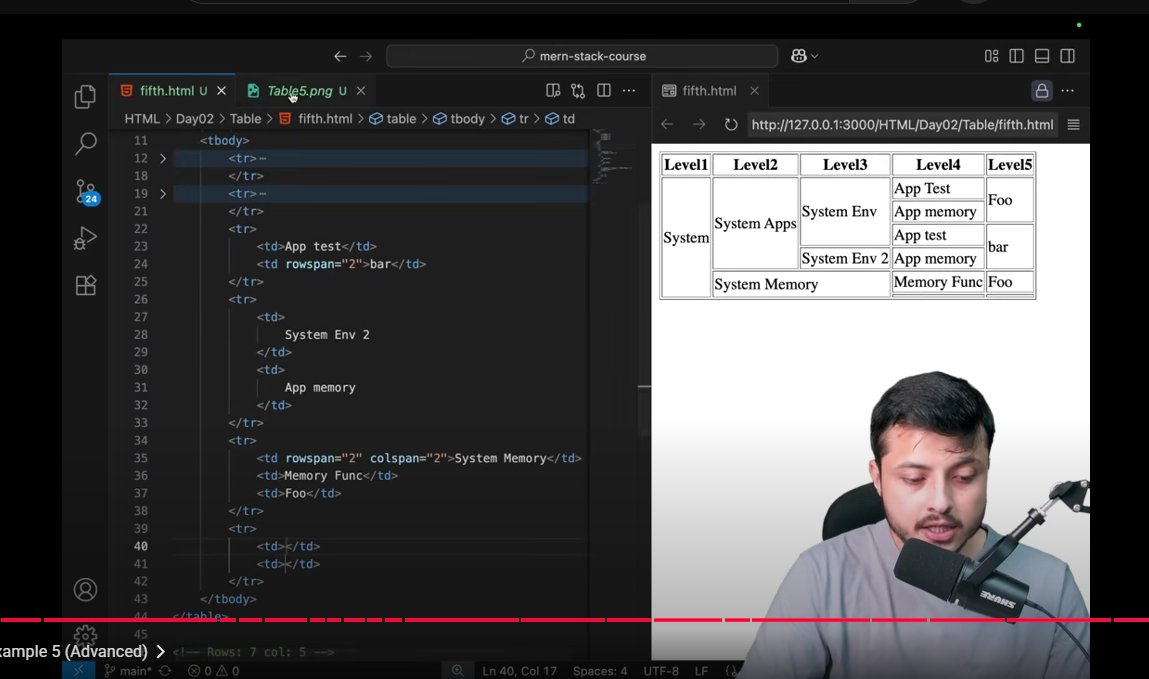Synchronize changes in status bar
Screen dimensions: 1149x679
point(165,670)
